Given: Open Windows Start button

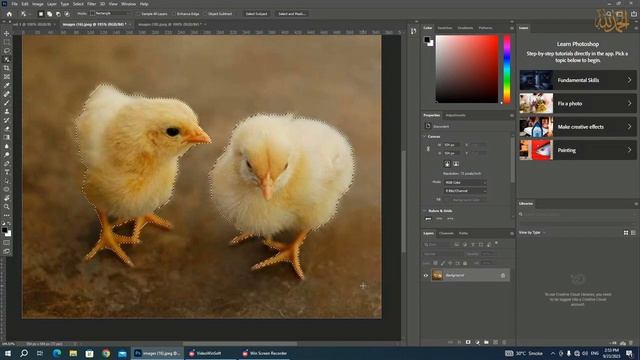Looking at the screenshot, I should point(7,353).
